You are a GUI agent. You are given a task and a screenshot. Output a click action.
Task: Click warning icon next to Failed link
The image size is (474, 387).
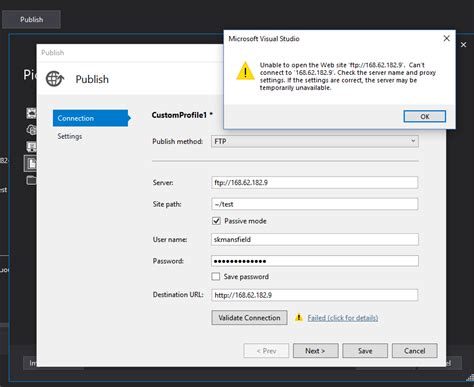coord(299,317)
